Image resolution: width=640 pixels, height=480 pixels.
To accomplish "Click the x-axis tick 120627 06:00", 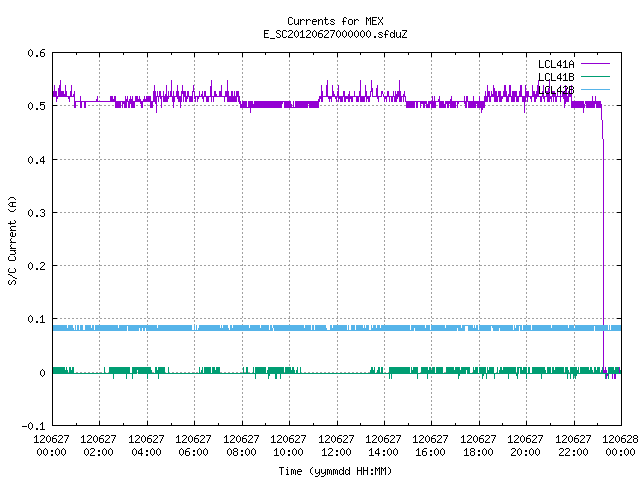I will 193,445.
